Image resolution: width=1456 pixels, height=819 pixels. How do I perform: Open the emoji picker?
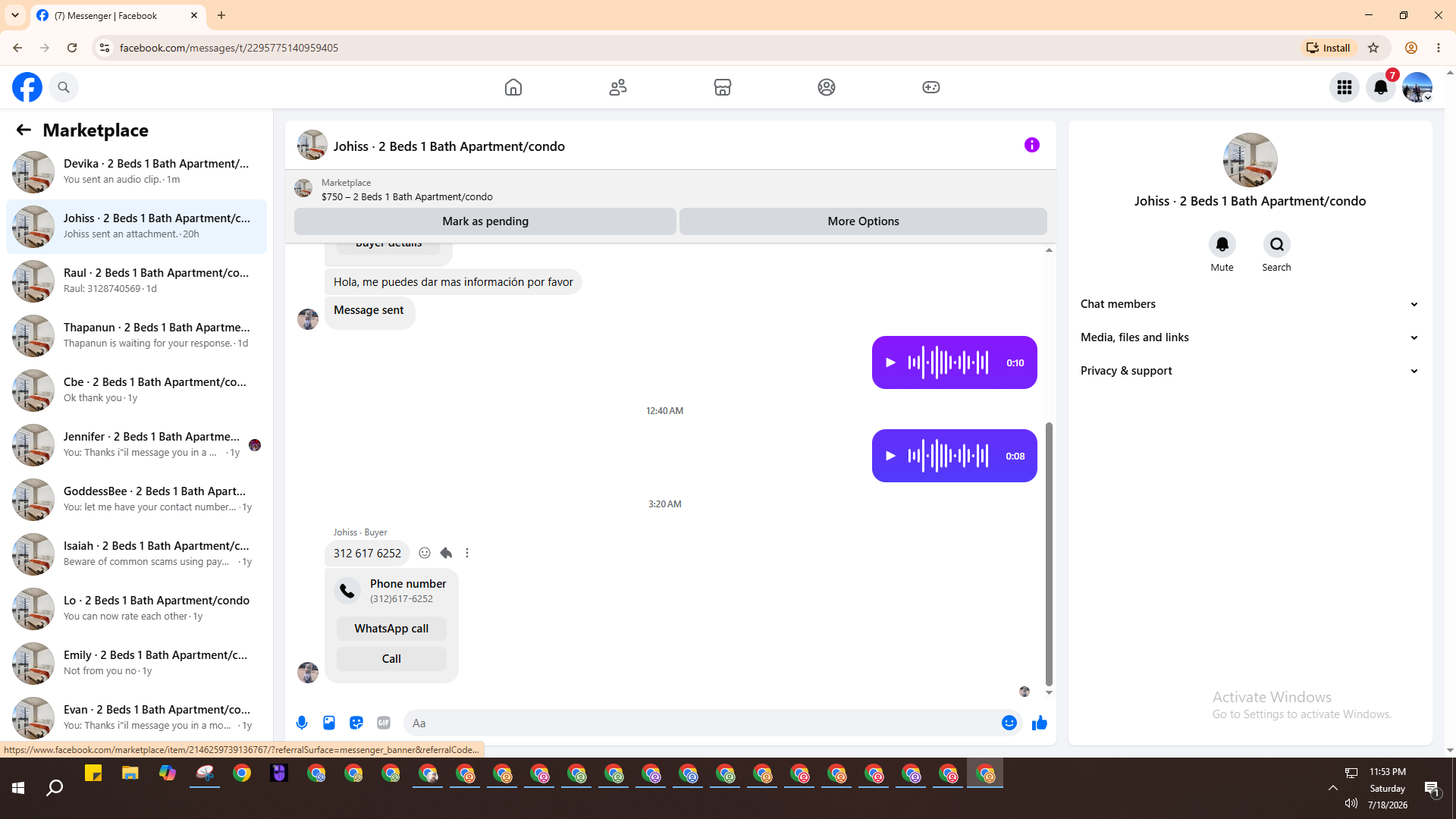pyautogui.click(x=1009, y=723)
